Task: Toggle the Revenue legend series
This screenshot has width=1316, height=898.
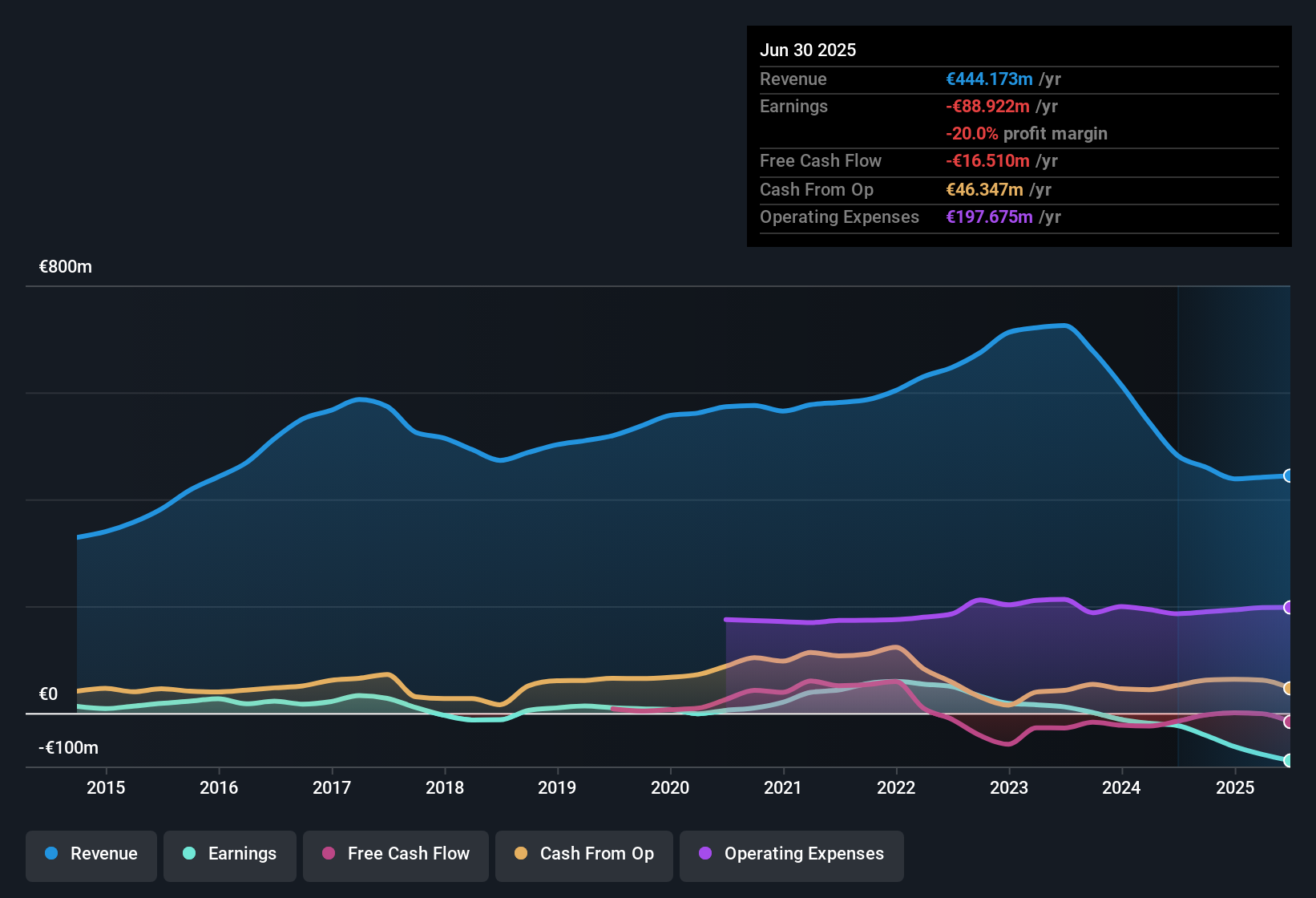Action: [91, 854]
